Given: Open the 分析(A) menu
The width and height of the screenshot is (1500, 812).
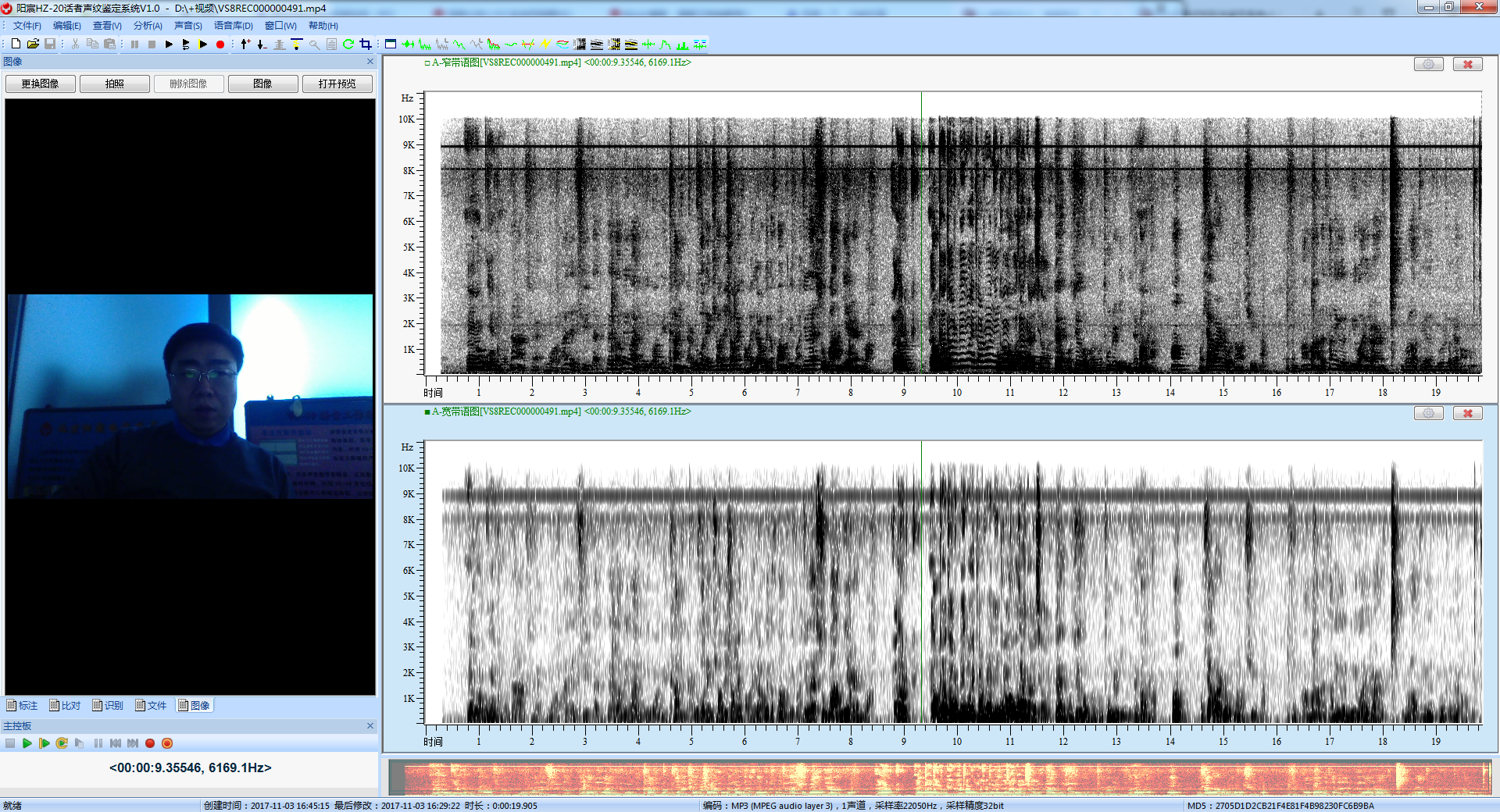Looking at the screenshot, I should [x=148, y=26].
